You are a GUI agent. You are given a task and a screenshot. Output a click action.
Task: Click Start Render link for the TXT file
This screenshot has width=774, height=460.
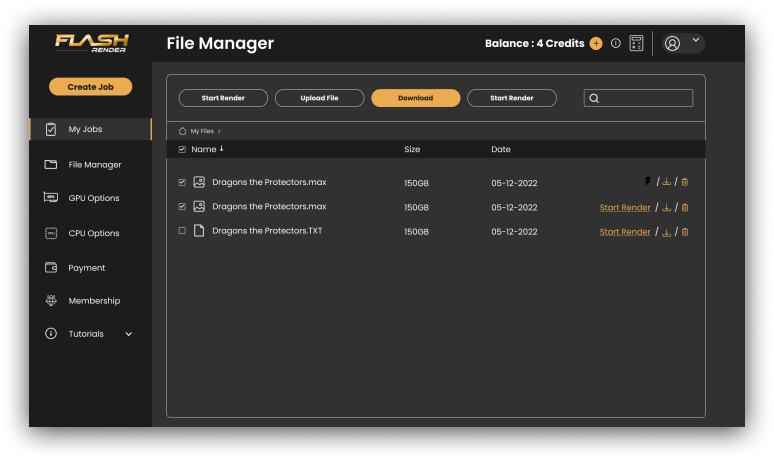[625, 232]
